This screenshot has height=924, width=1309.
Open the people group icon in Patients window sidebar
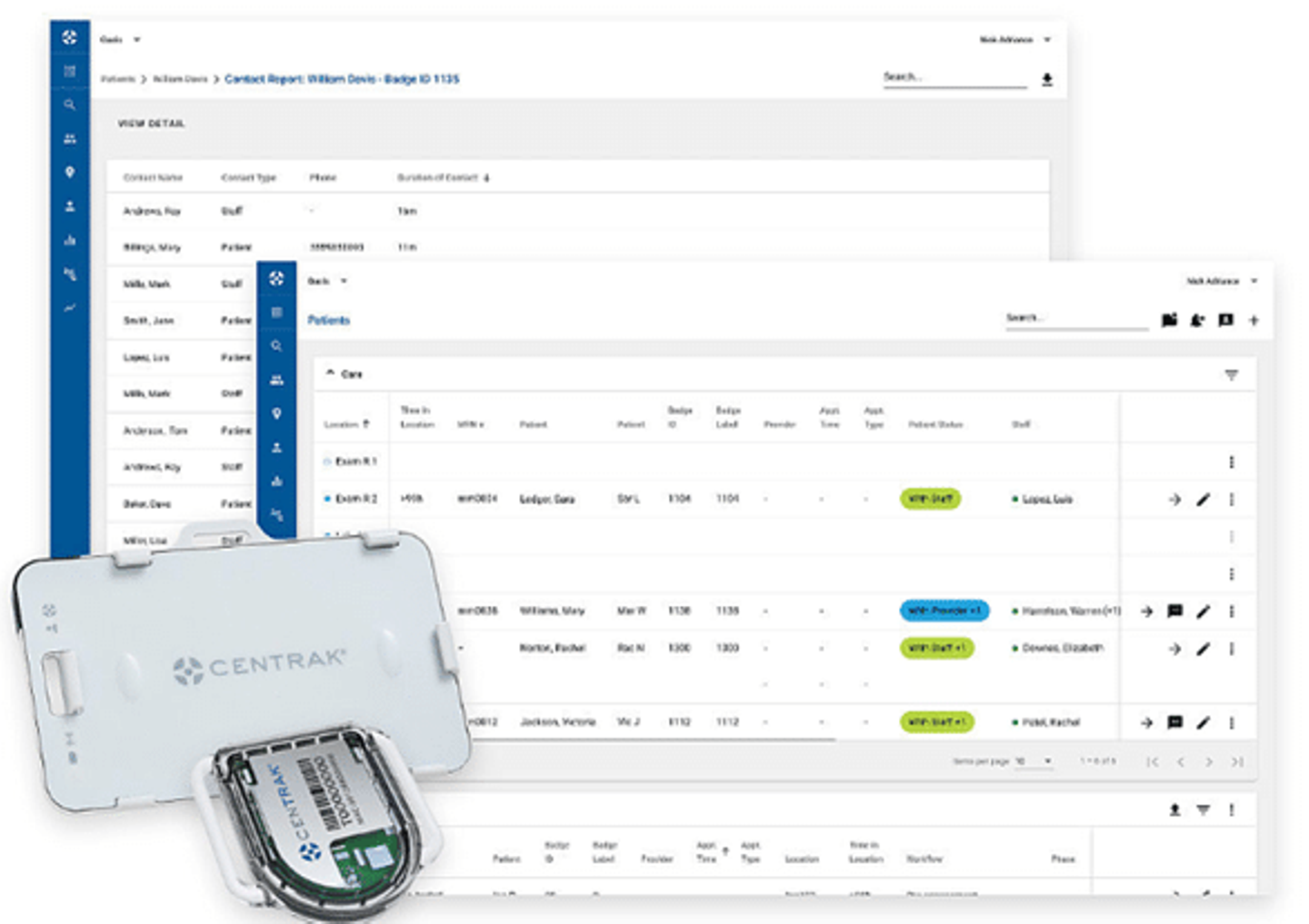click(x=276, y=380)
